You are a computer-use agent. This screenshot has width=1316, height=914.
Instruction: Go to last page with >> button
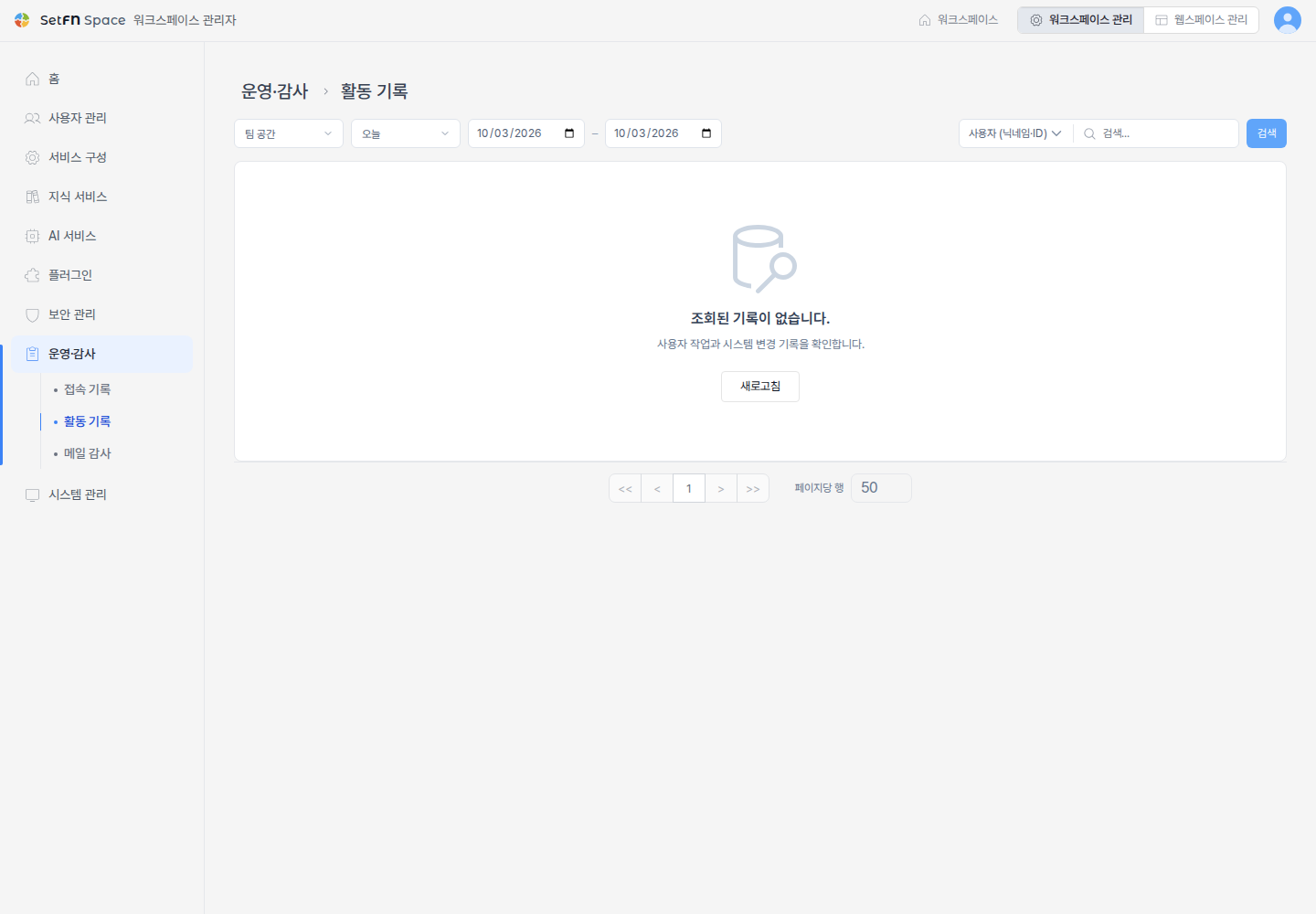tap(753, 488)
